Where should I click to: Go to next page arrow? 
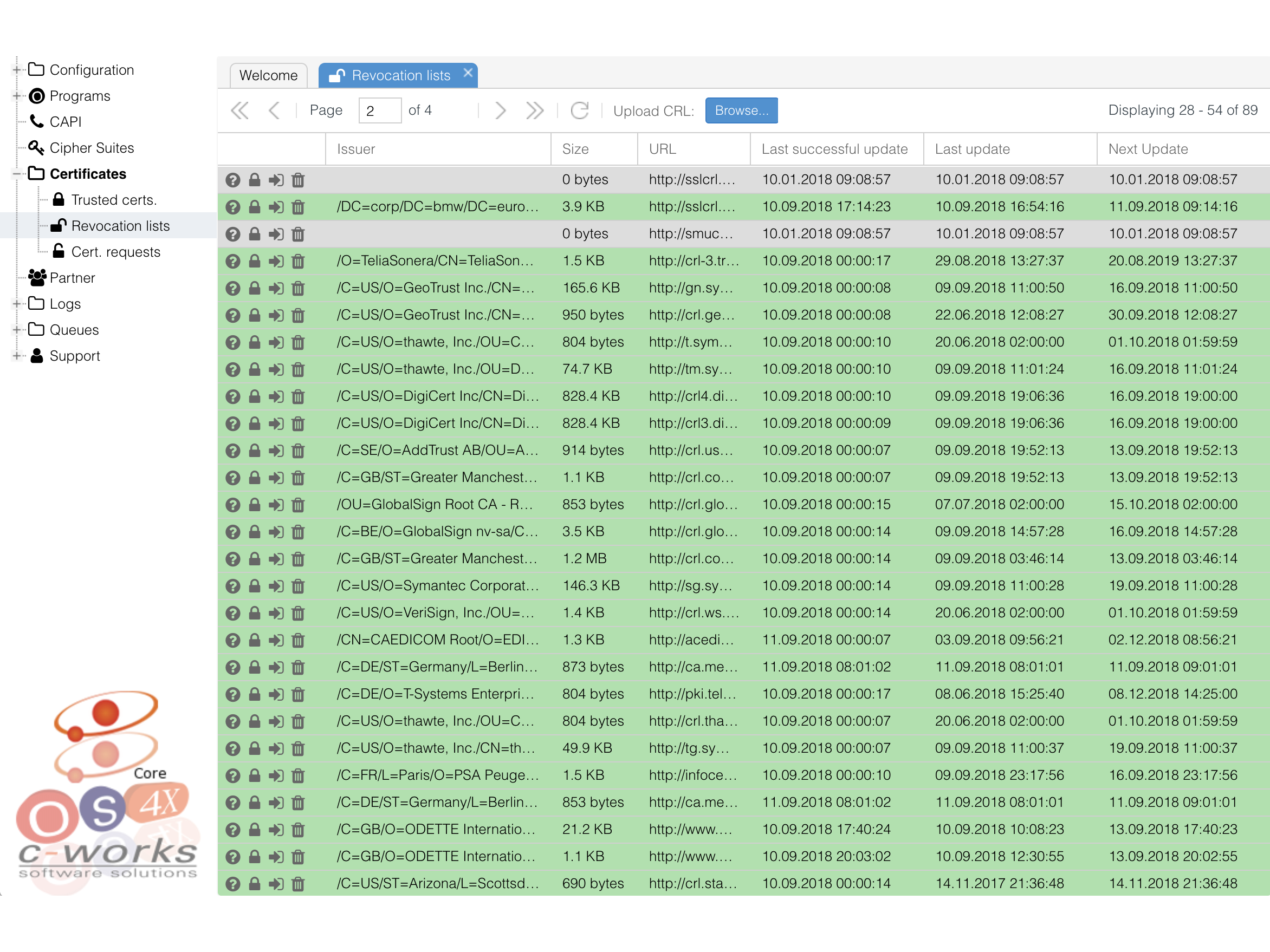(500, 110)
